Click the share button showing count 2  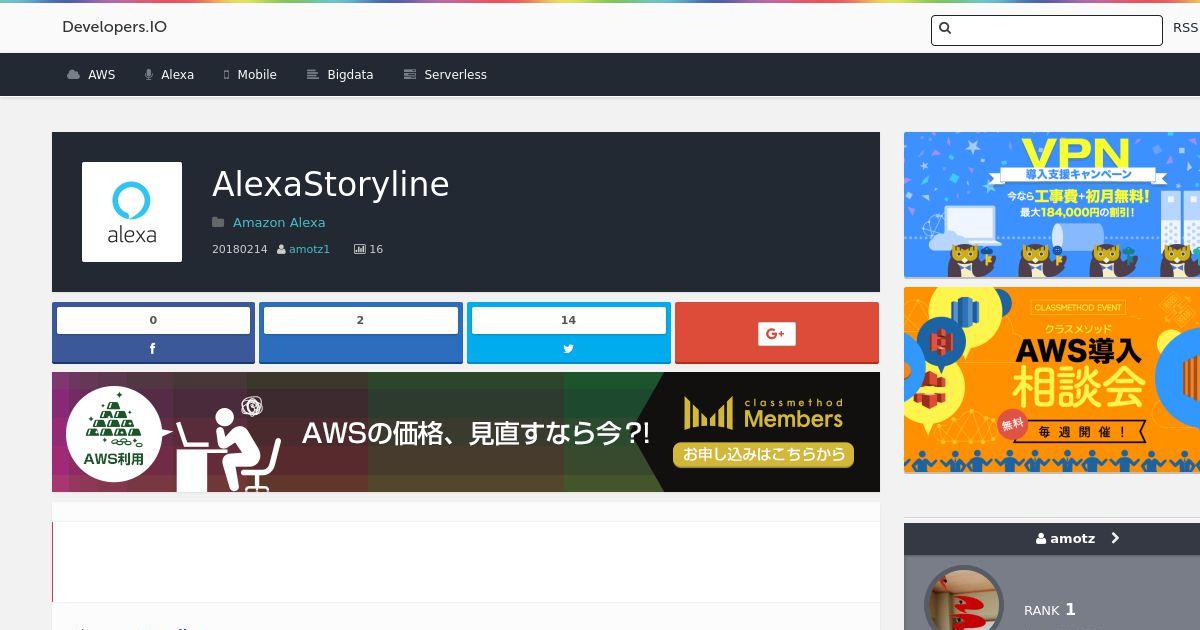click(x=361, y=333)
